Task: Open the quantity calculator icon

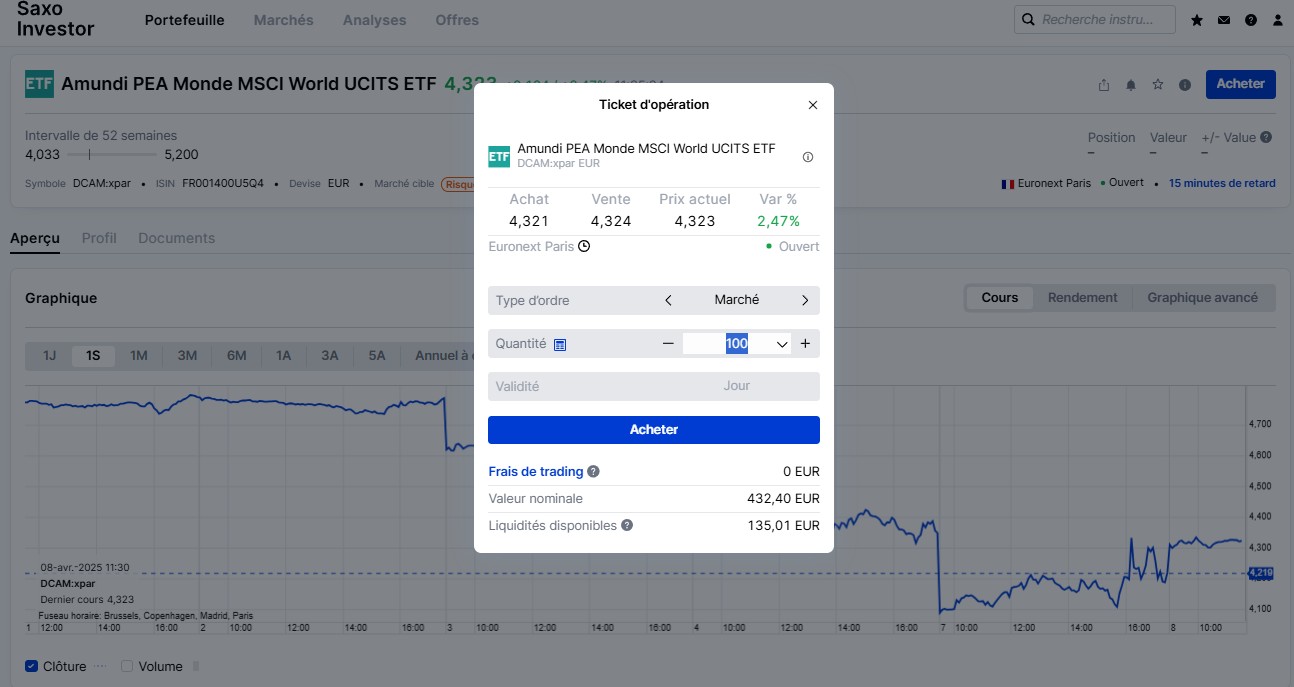Action: tap(560, 344)
